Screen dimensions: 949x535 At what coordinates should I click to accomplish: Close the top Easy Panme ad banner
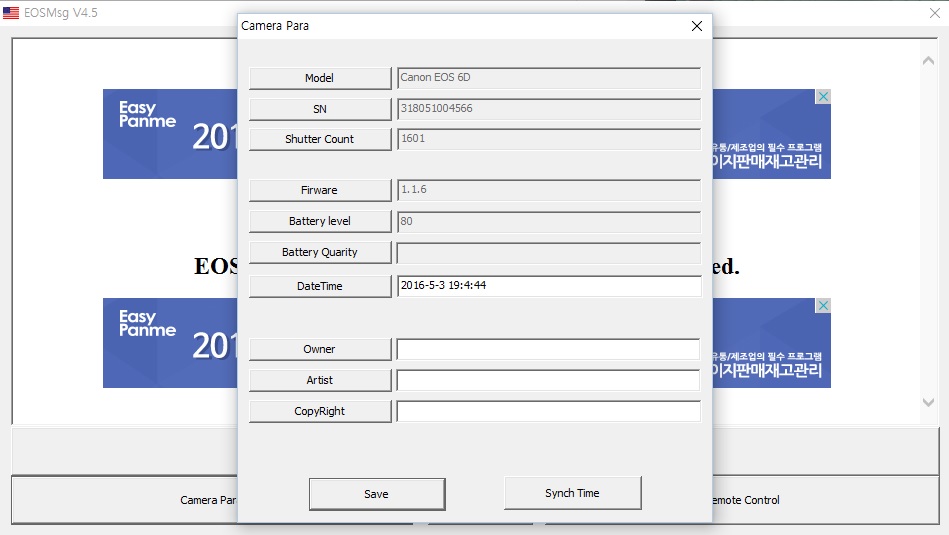(822, 97)
